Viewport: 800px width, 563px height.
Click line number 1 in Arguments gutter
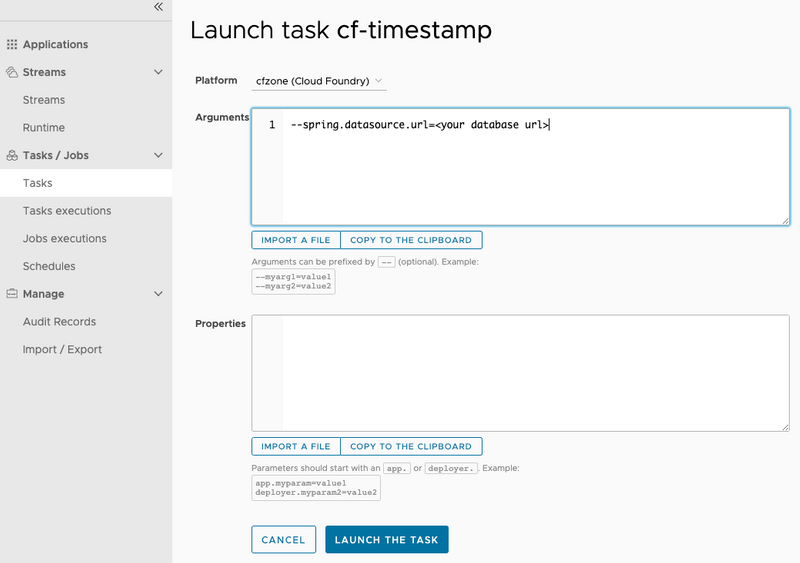pos(272,125)
